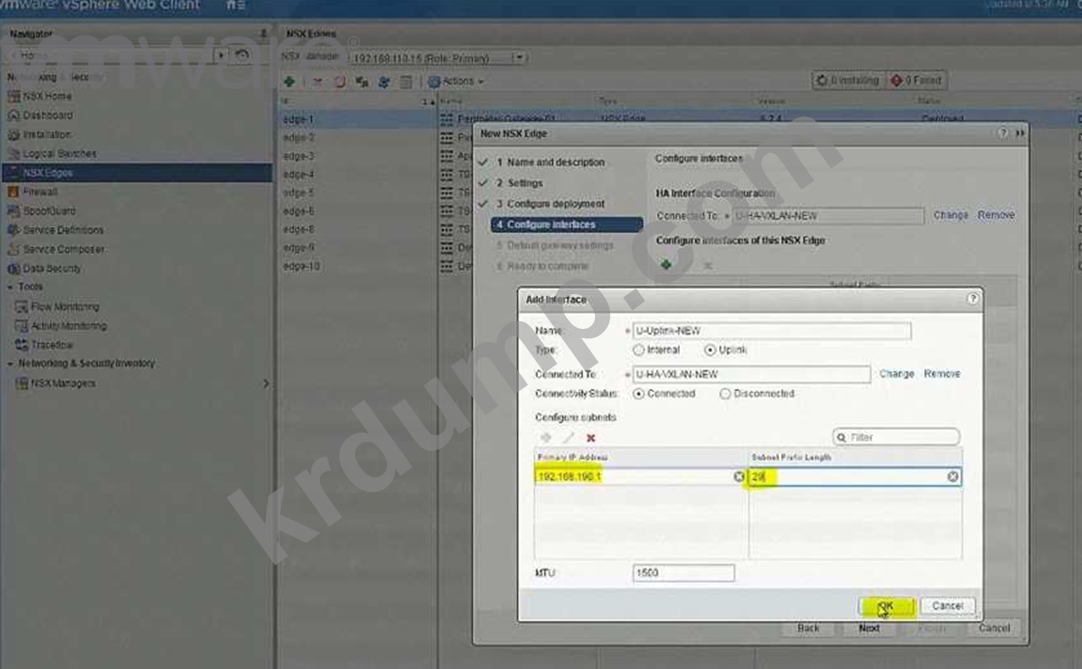Click the NSX Home icon in navigator
Screen dimensions: 1082x669
click(13, 96)
